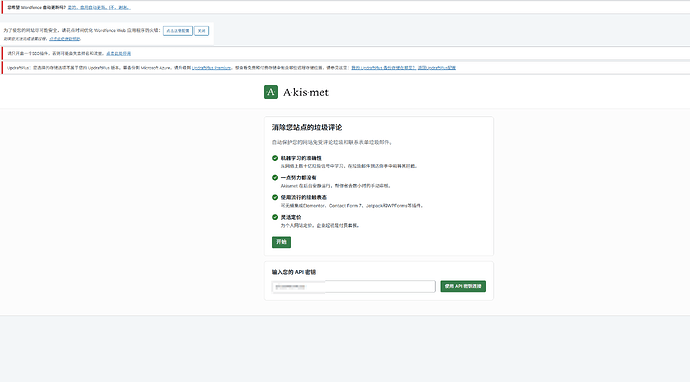Open the Wordfence auto-update enable link
Screen dimensions: 690x382
(88, 7)
